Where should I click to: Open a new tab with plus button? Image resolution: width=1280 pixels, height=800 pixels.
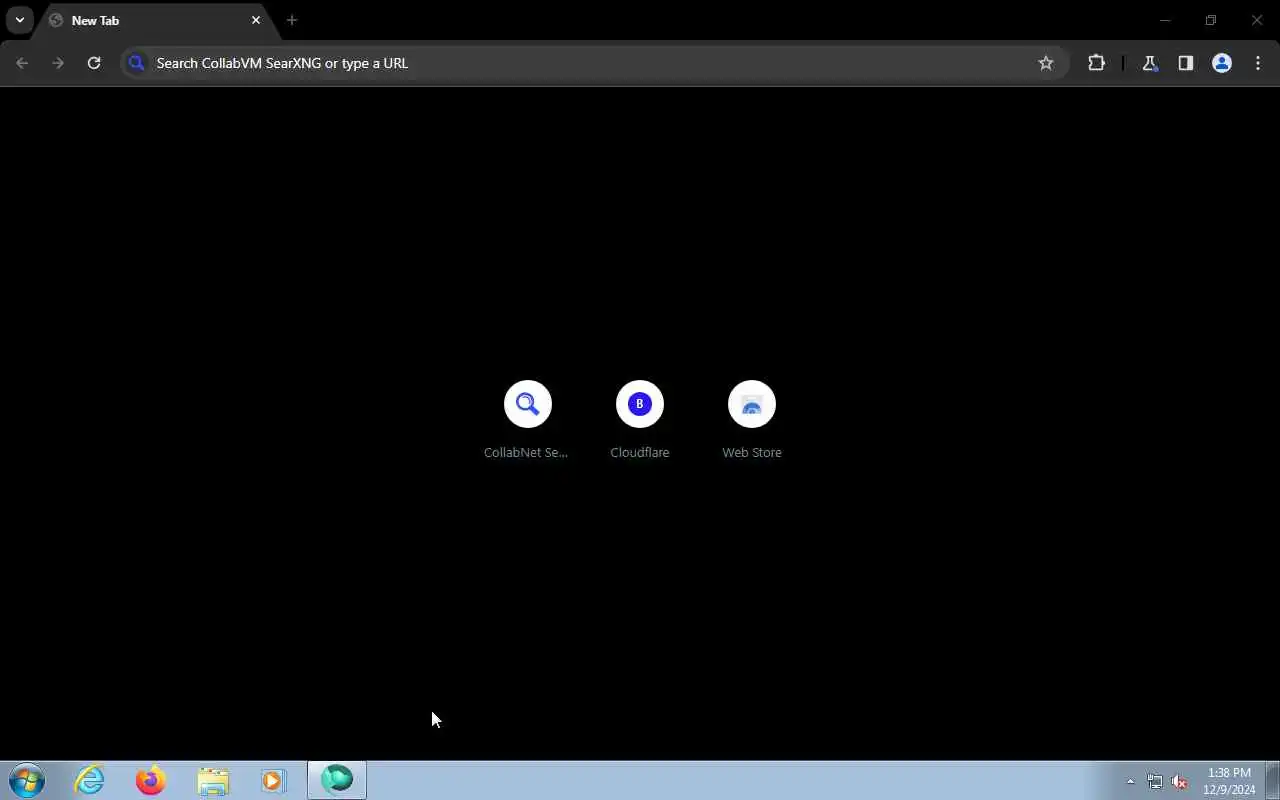click(x=292, y=20)
